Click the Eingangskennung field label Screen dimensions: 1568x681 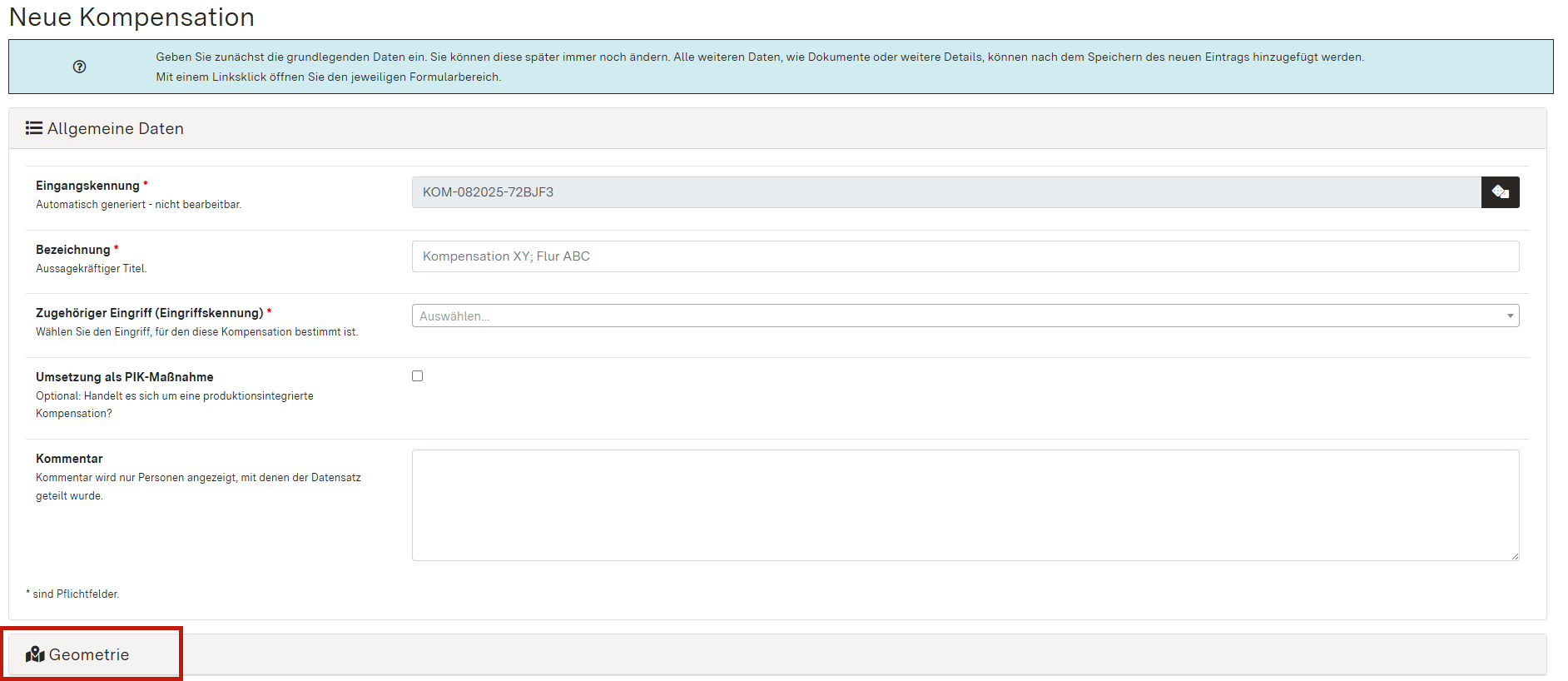(x=87, y=186)
